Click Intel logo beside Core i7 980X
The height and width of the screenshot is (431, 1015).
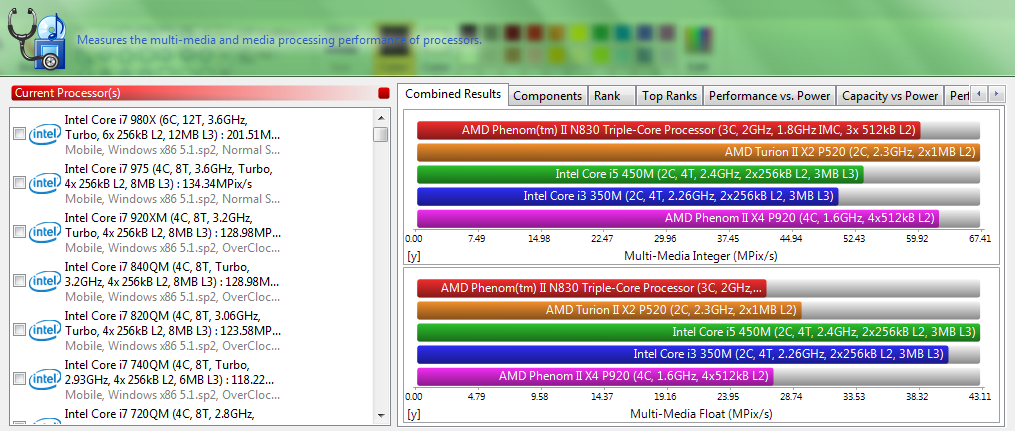tap(46, 134)
